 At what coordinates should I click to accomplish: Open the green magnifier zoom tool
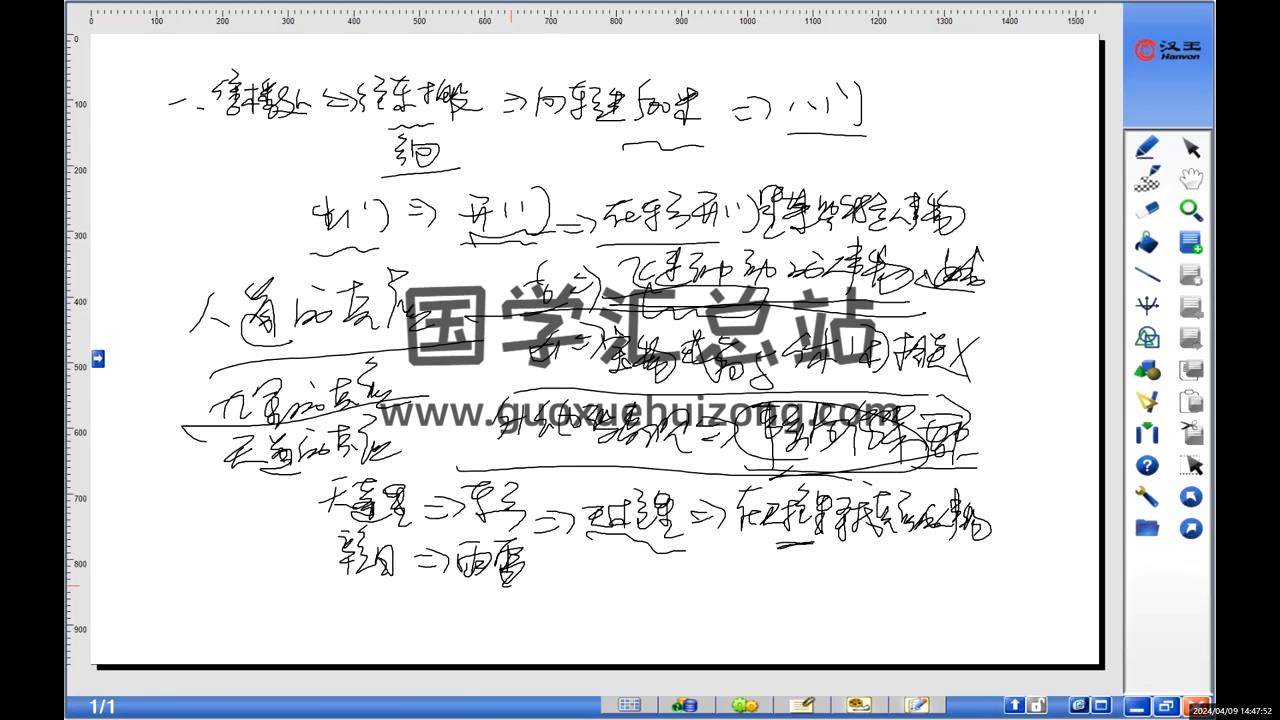(1191, 211)
